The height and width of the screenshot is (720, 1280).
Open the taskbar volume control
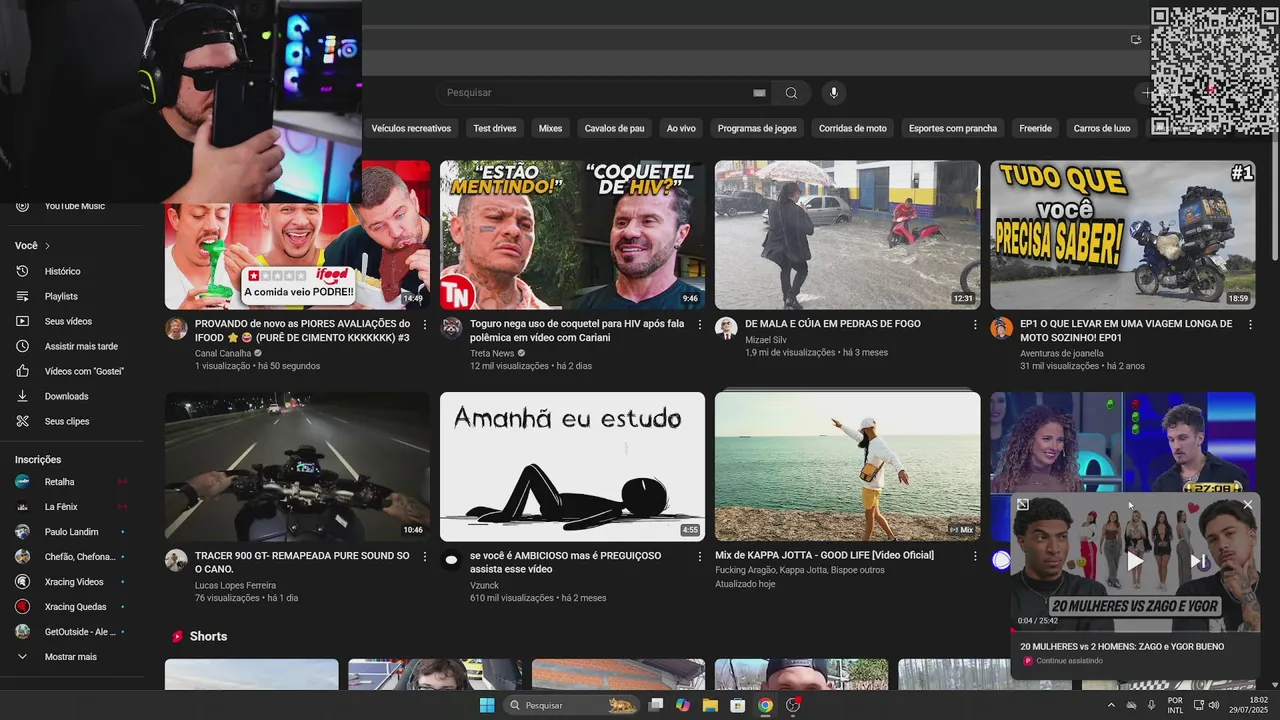click(1214, 705)
